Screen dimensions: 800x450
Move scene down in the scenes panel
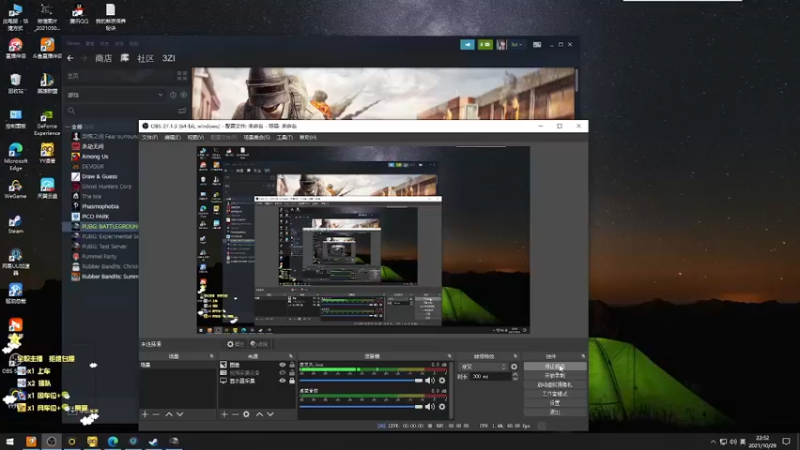pos(180,414)
